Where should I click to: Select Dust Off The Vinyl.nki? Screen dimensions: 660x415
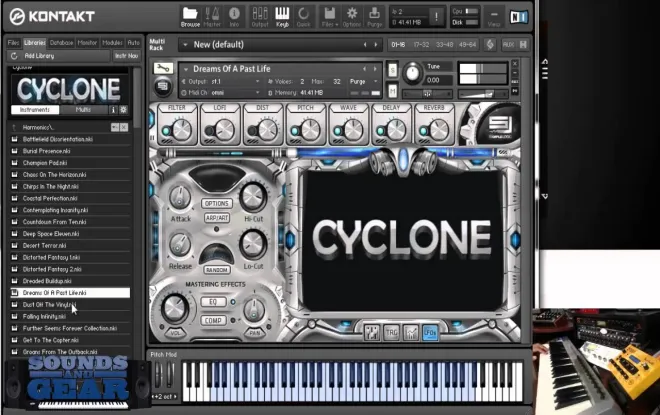(x=70, y=304)
